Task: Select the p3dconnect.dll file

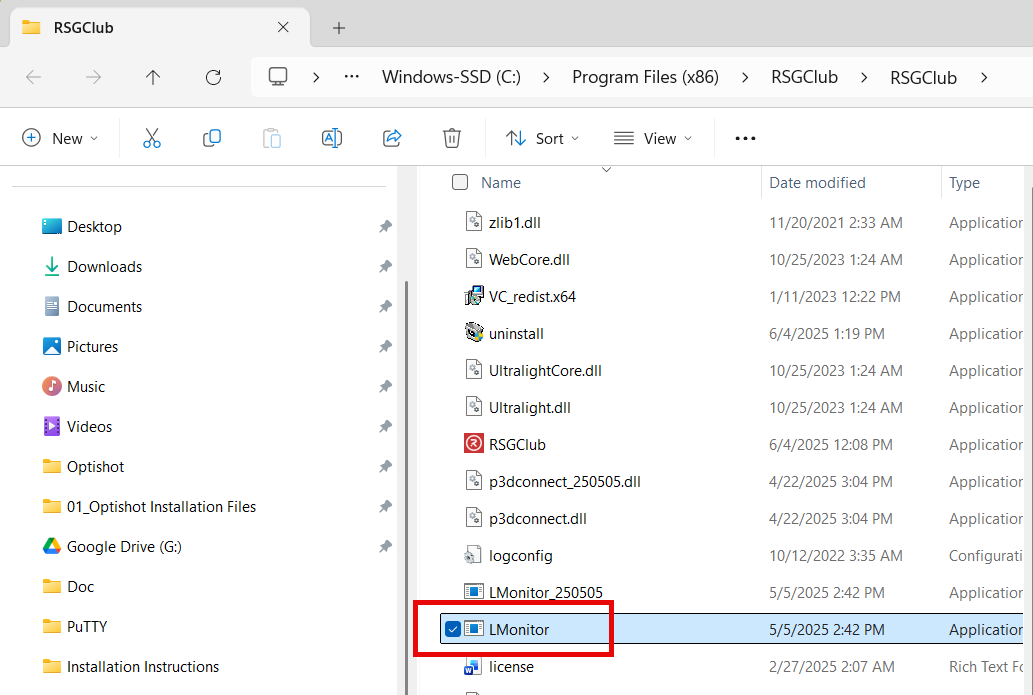Action: 538,518
